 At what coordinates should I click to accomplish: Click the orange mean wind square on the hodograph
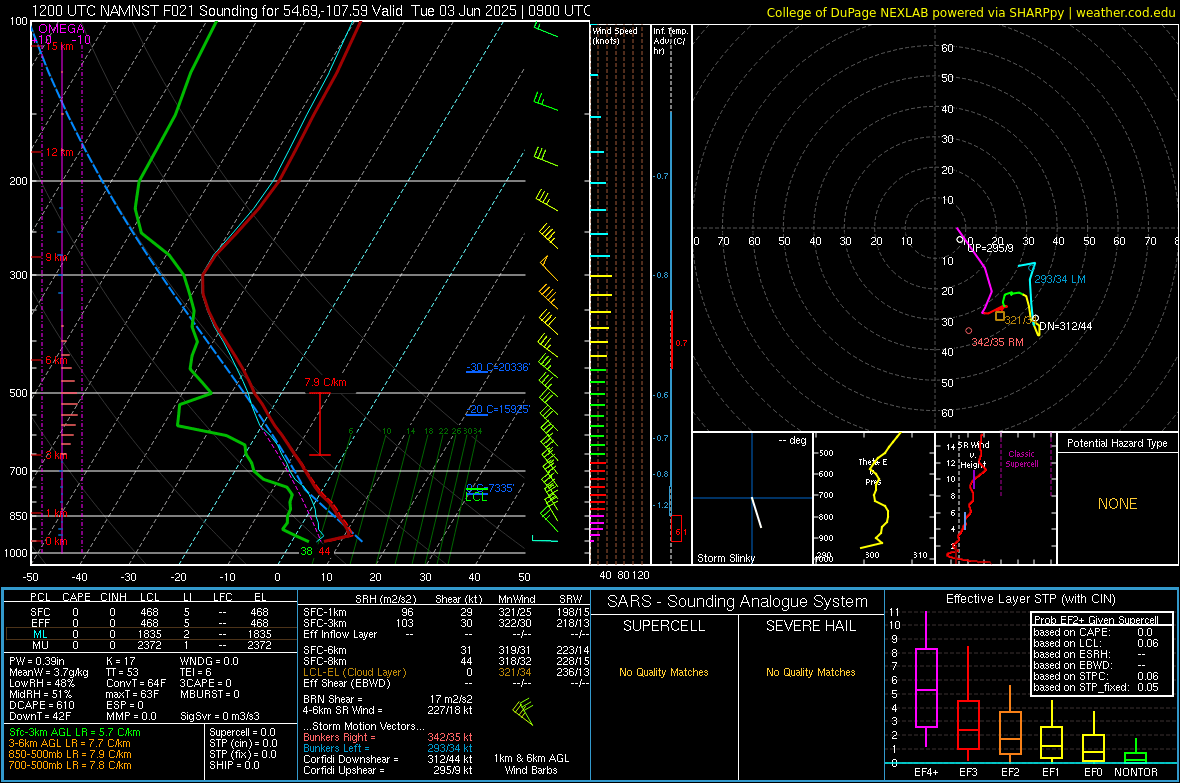(x=999, y=316)
